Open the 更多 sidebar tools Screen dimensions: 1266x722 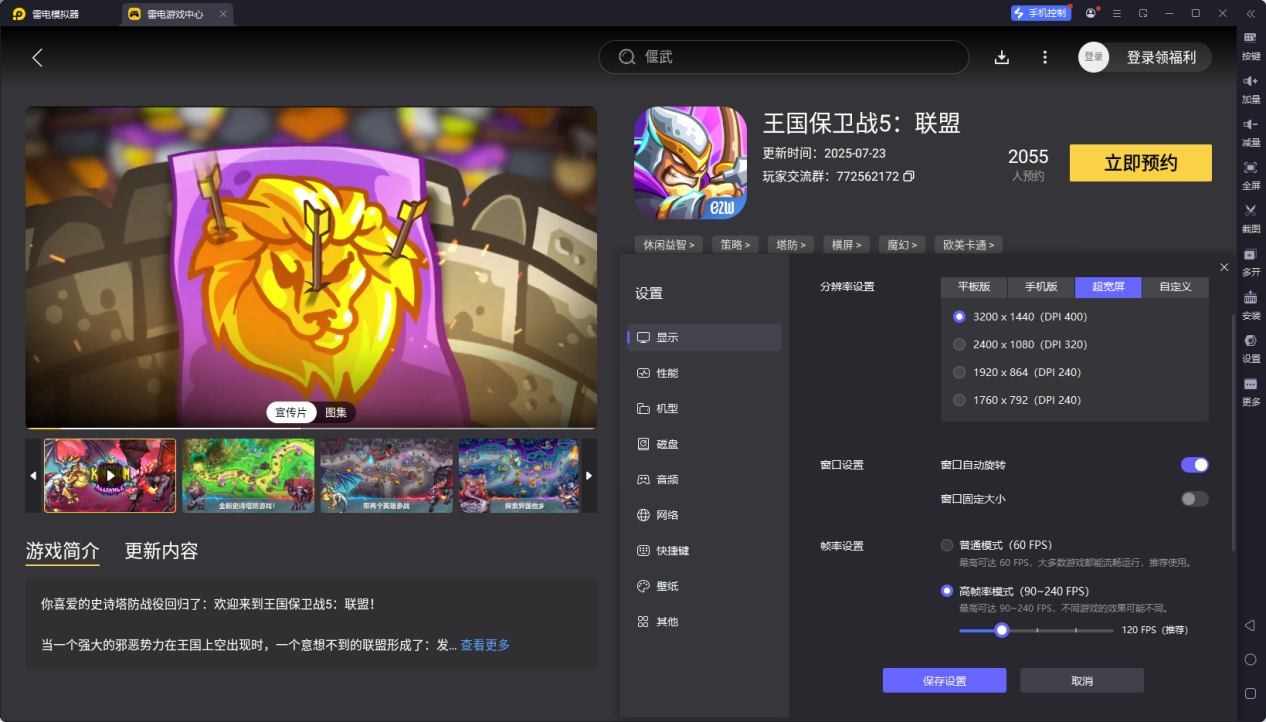tap(1251, 390)
